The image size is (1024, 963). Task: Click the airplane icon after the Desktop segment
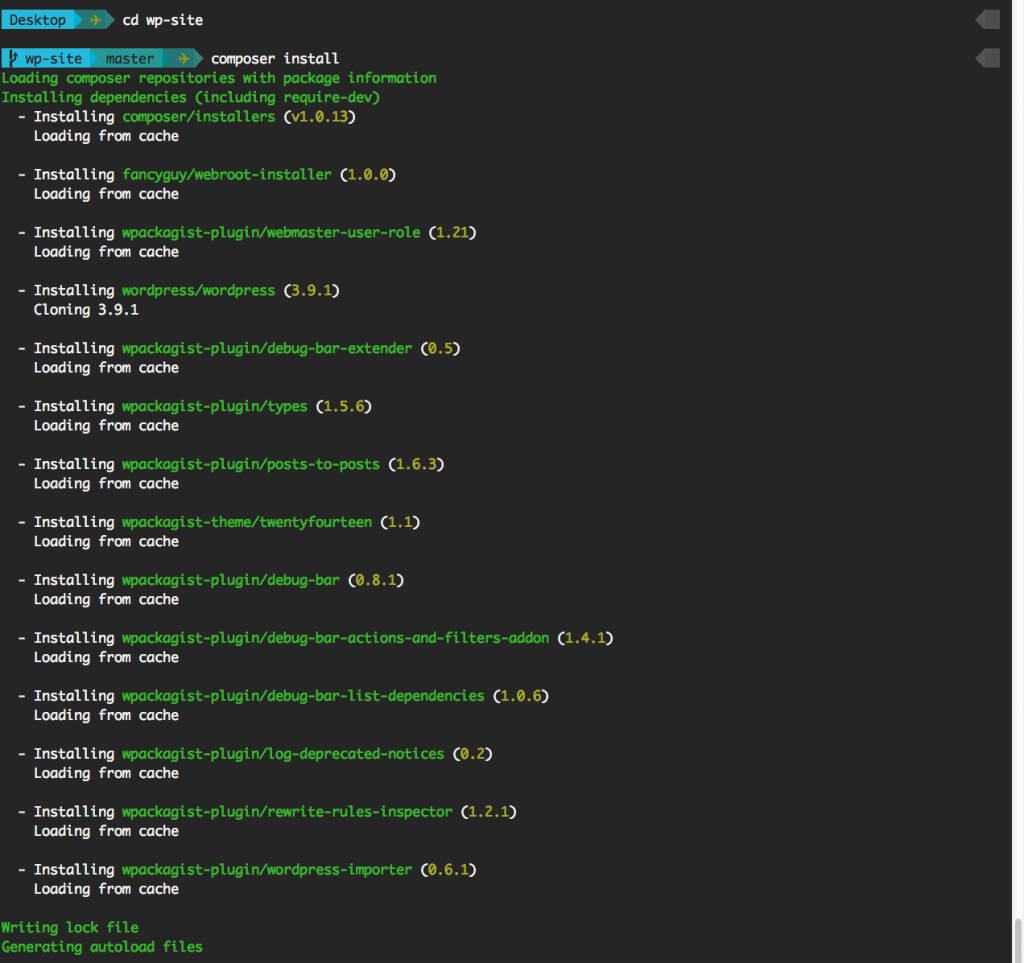tap(95, 20)
